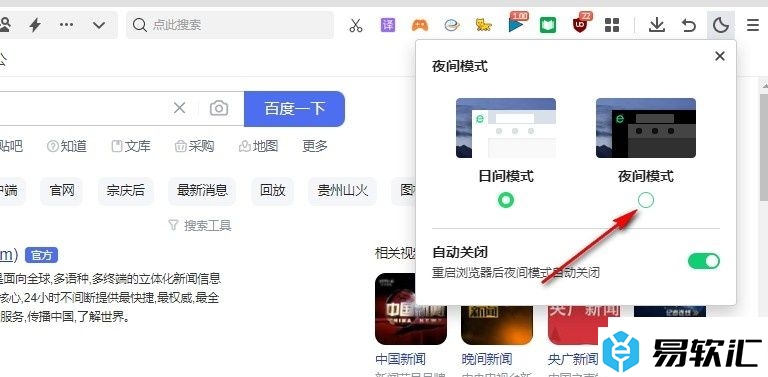Screen dimensions: 768x377
Task: Open the 中国新闻 video thumbnail
Action: [410, 309]
